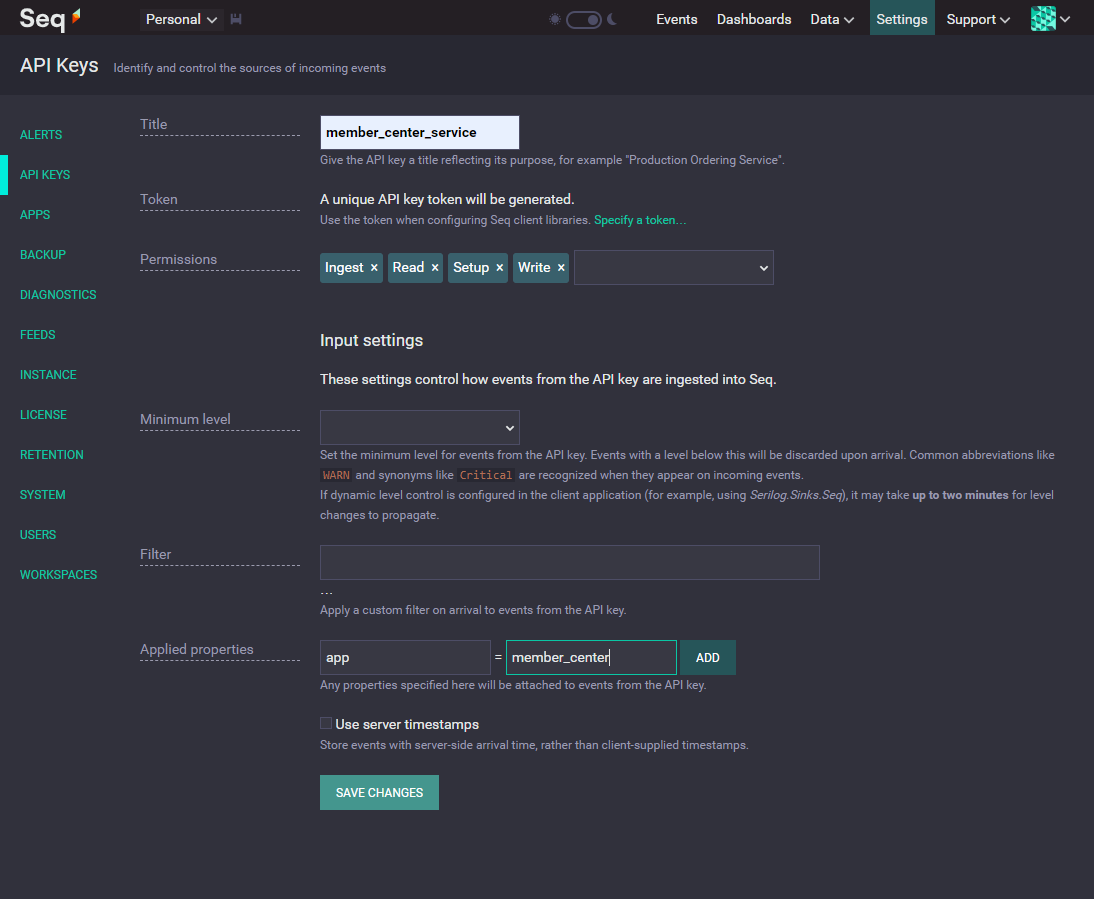Screen dimensions: 1094x899
Task: Click the save workspace icon
Action: (x=236, y=20)
